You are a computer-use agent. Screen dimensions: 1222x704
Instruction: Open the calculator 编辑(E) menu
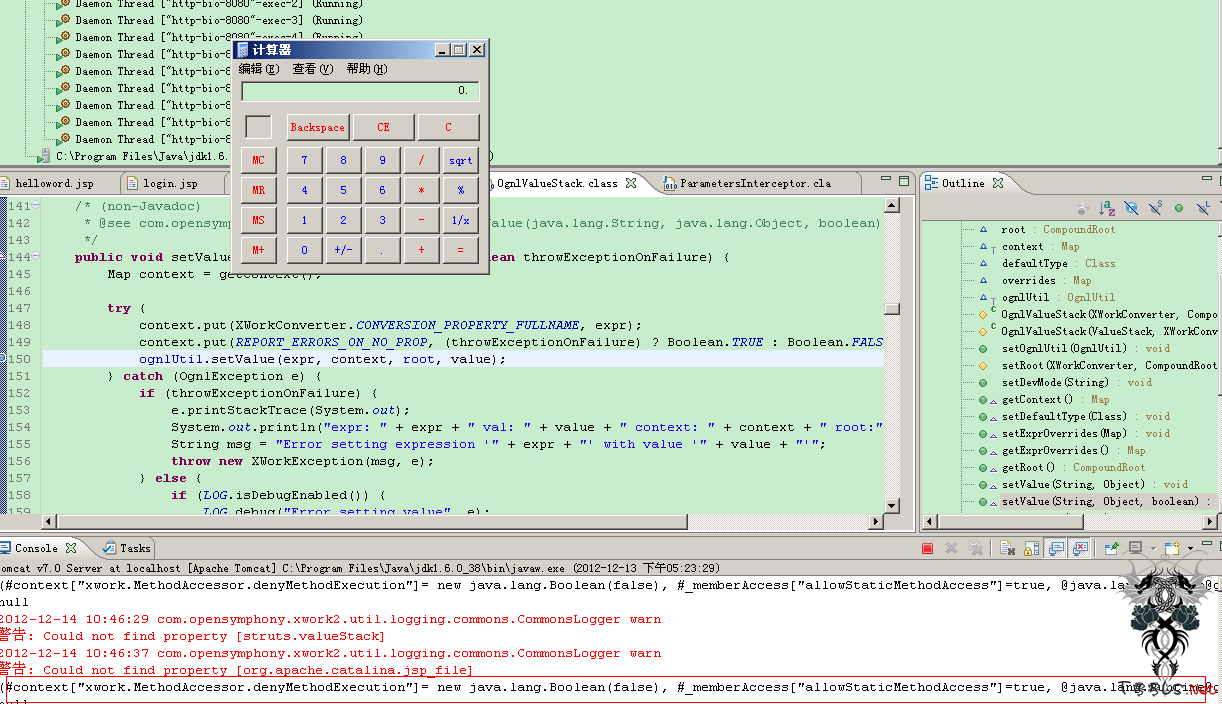click(259, 69)
